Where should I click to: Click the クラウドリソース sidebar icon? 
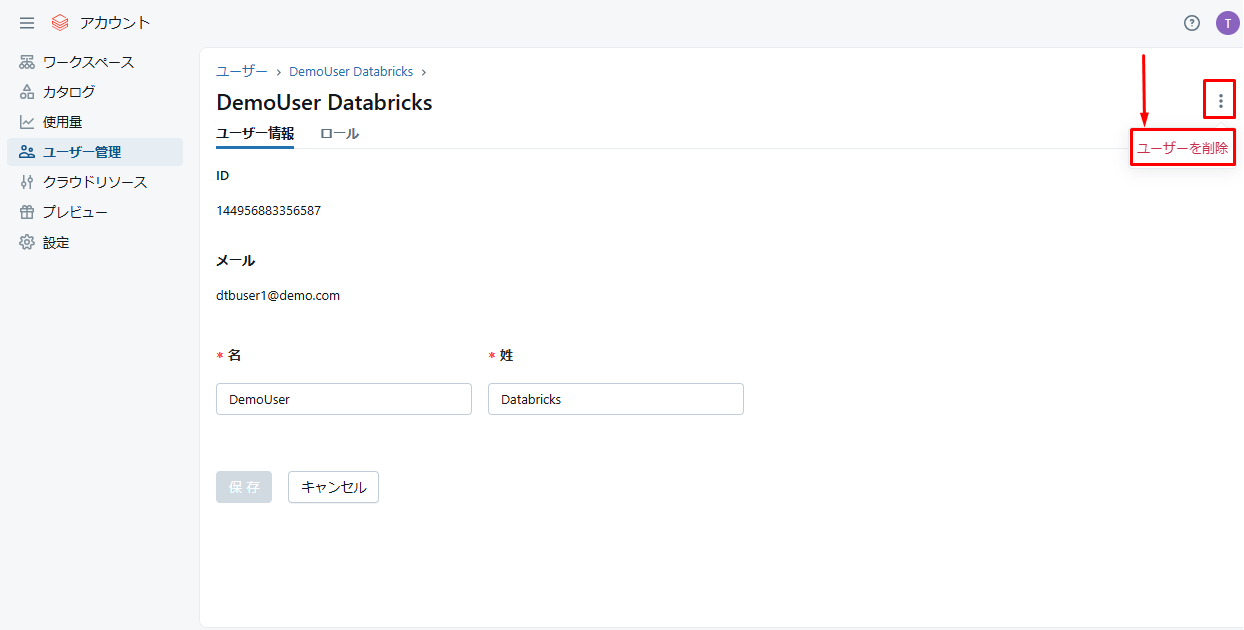click(27, 182)
